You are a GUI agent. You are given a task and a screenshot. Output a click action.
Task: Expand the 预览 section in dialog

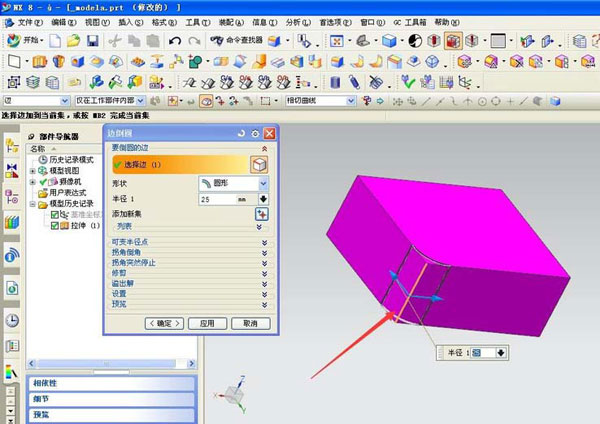(x=263, y=303)
